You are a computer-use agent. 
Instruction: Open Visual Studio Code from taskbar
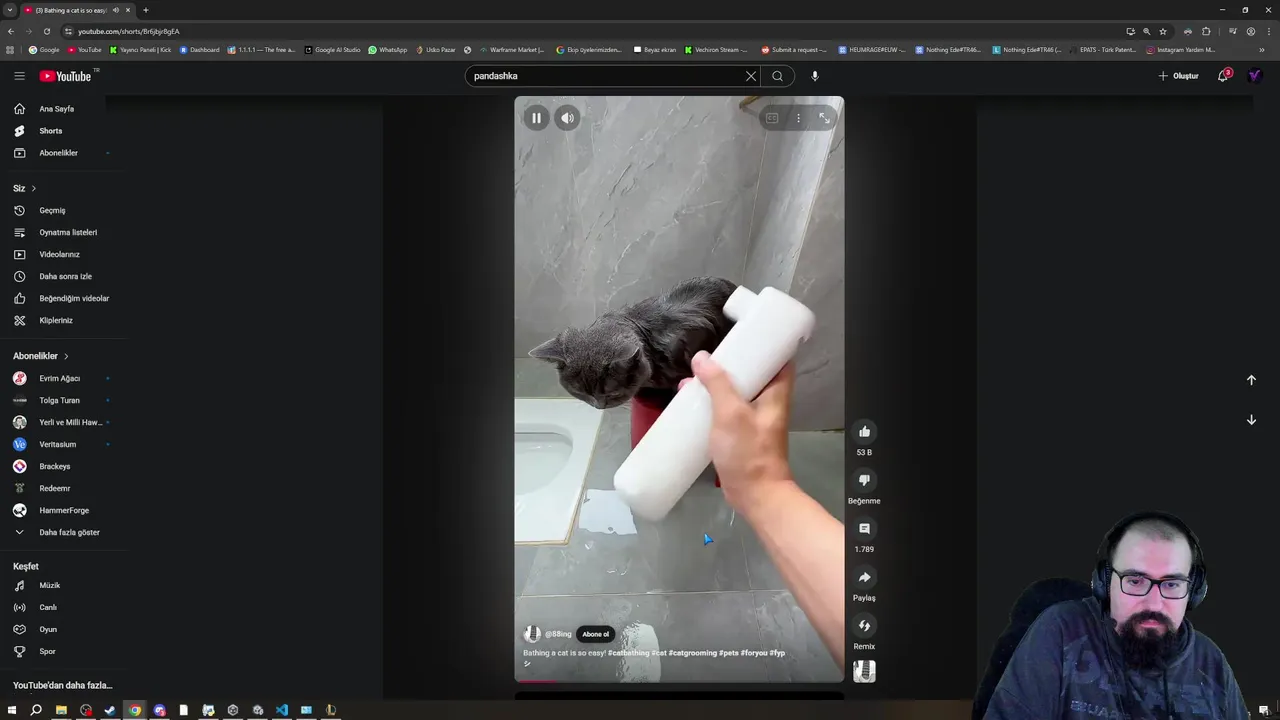click(x=282, y=710)
